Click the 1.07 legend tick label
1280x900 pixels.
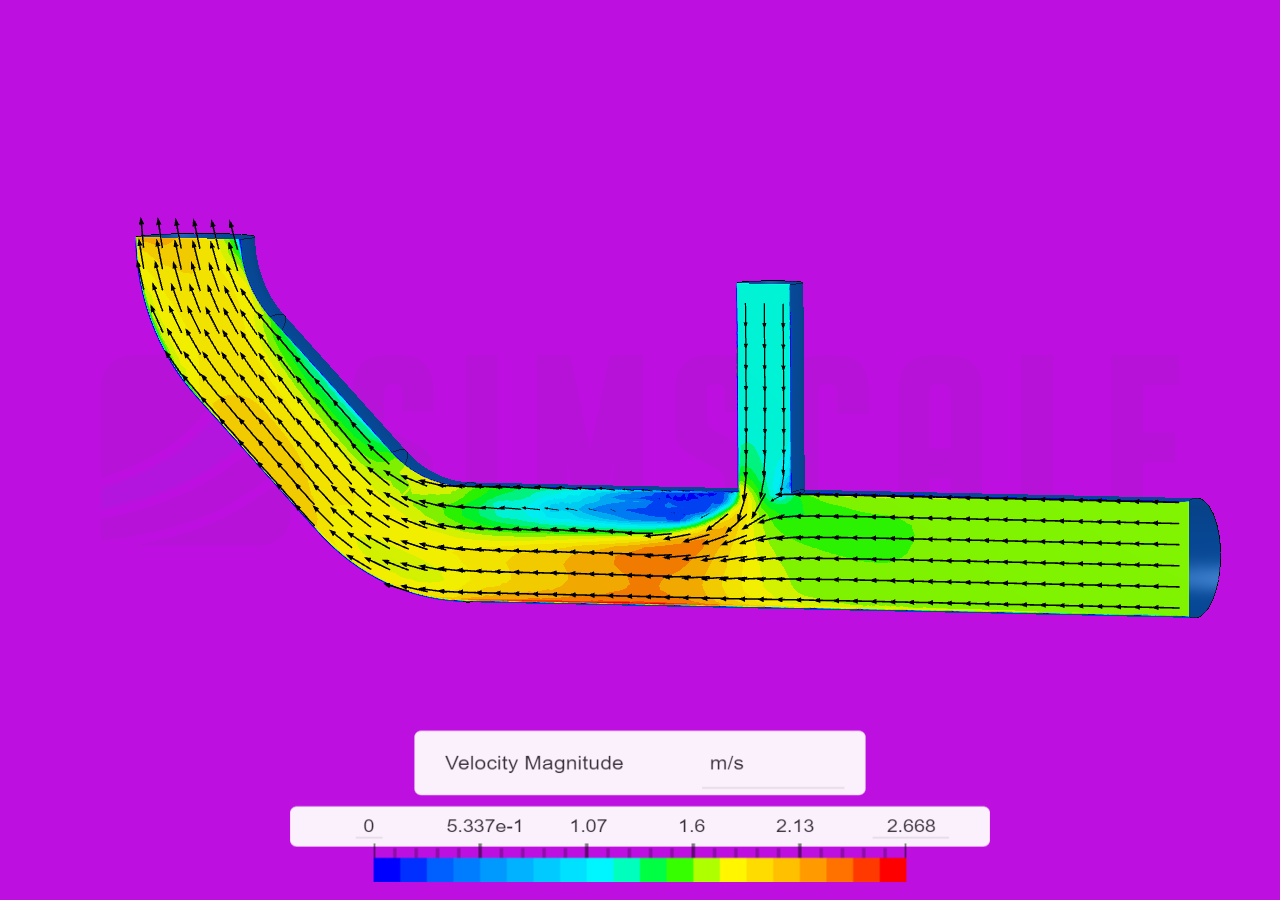588,826
